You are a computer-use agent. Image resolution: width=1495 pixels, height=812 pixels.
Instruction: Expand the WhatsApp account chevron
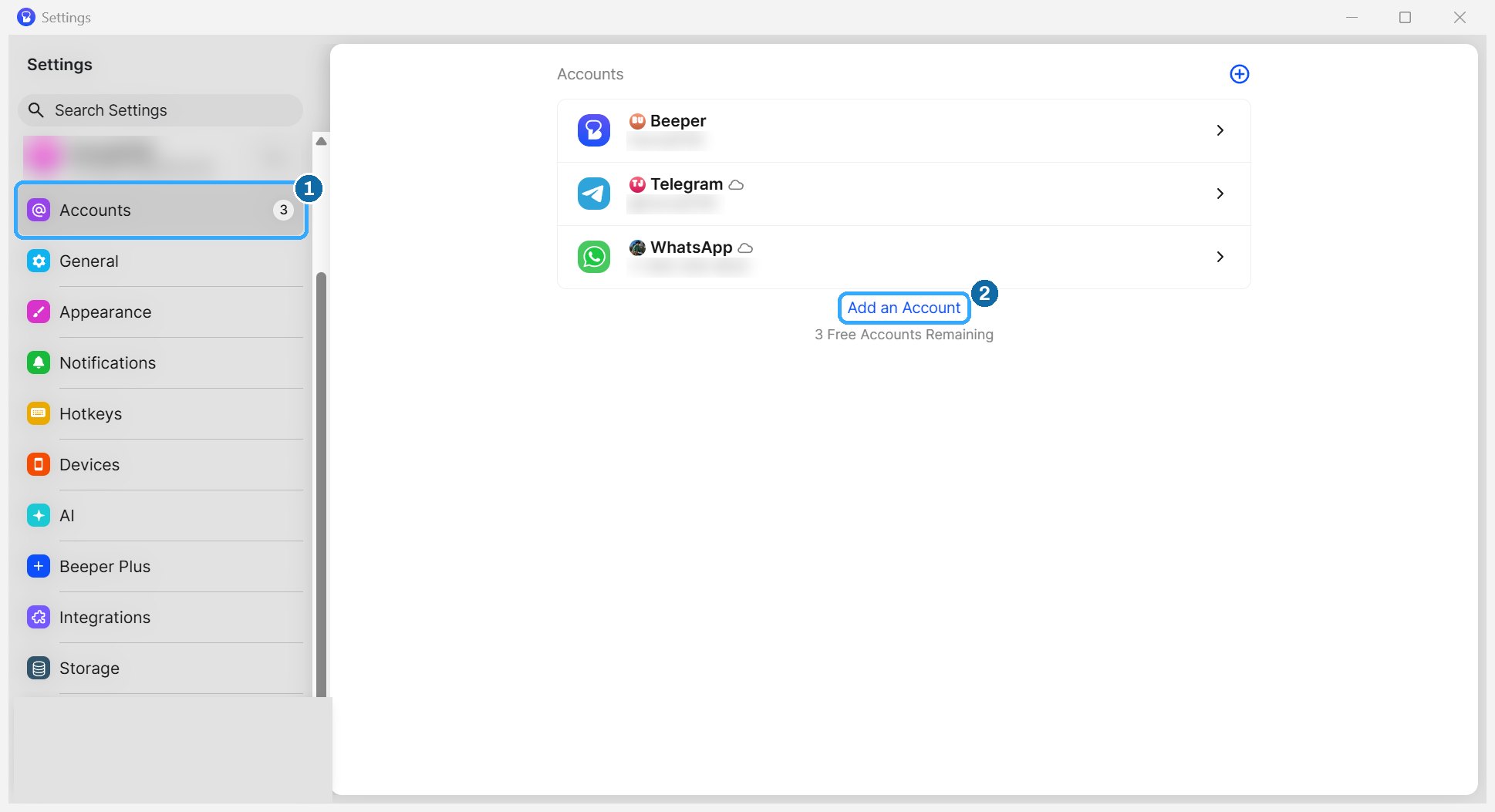[x=1220, y=257]
